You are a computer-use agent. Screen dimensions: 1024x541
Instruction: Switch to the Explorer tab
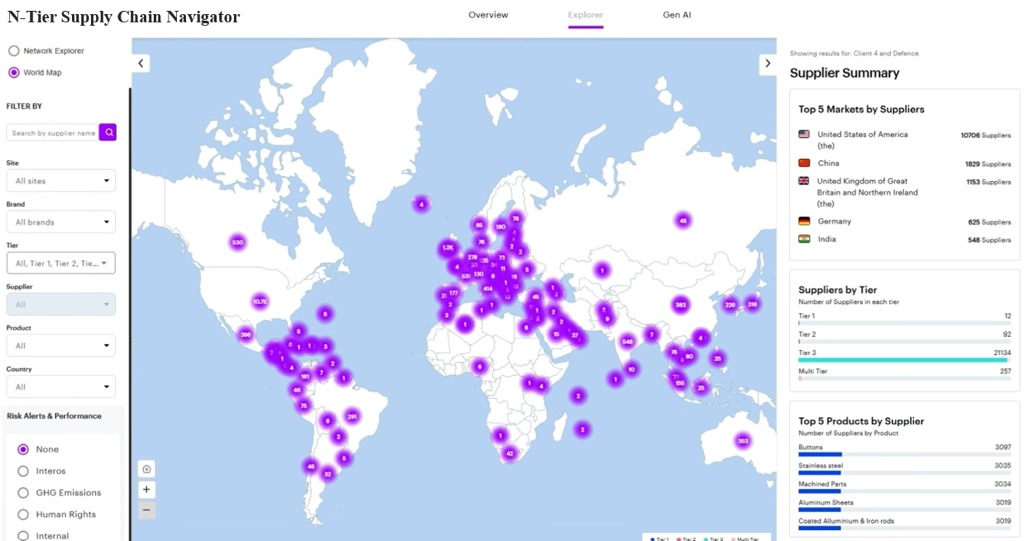585,15
